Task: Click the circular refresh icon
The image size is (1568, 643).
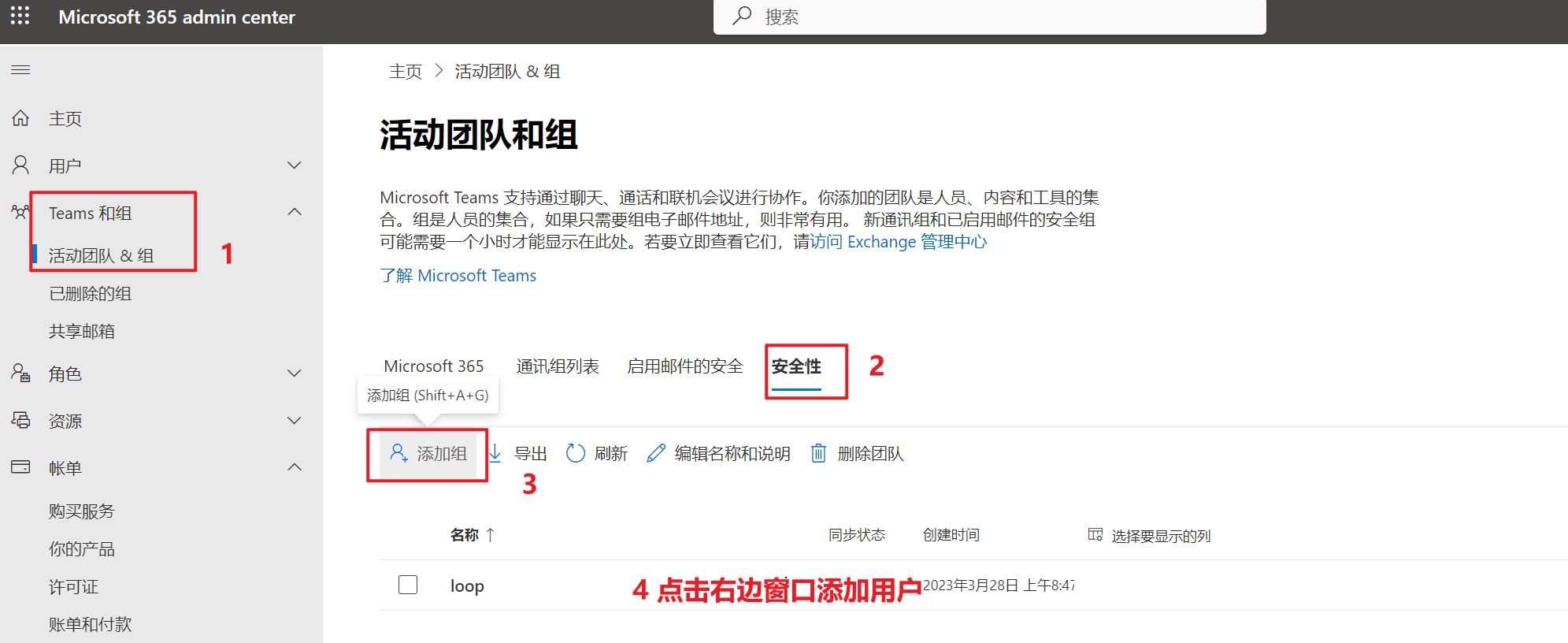Action: click(576, 453)
